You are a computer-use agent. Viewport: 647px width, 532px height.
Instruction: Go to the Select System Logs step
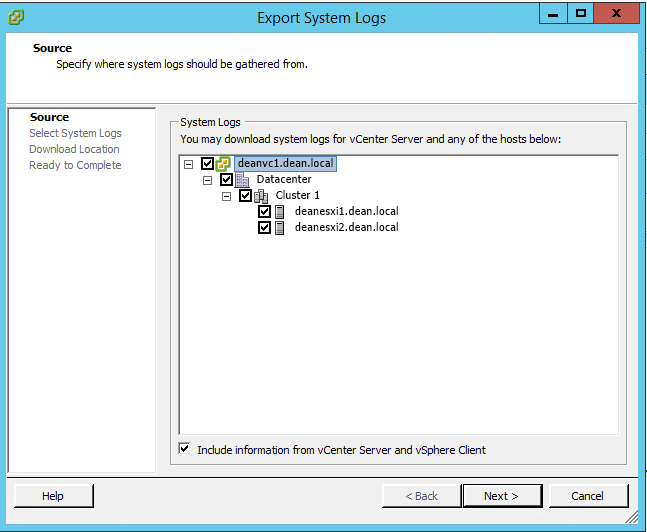click(75, 133)
